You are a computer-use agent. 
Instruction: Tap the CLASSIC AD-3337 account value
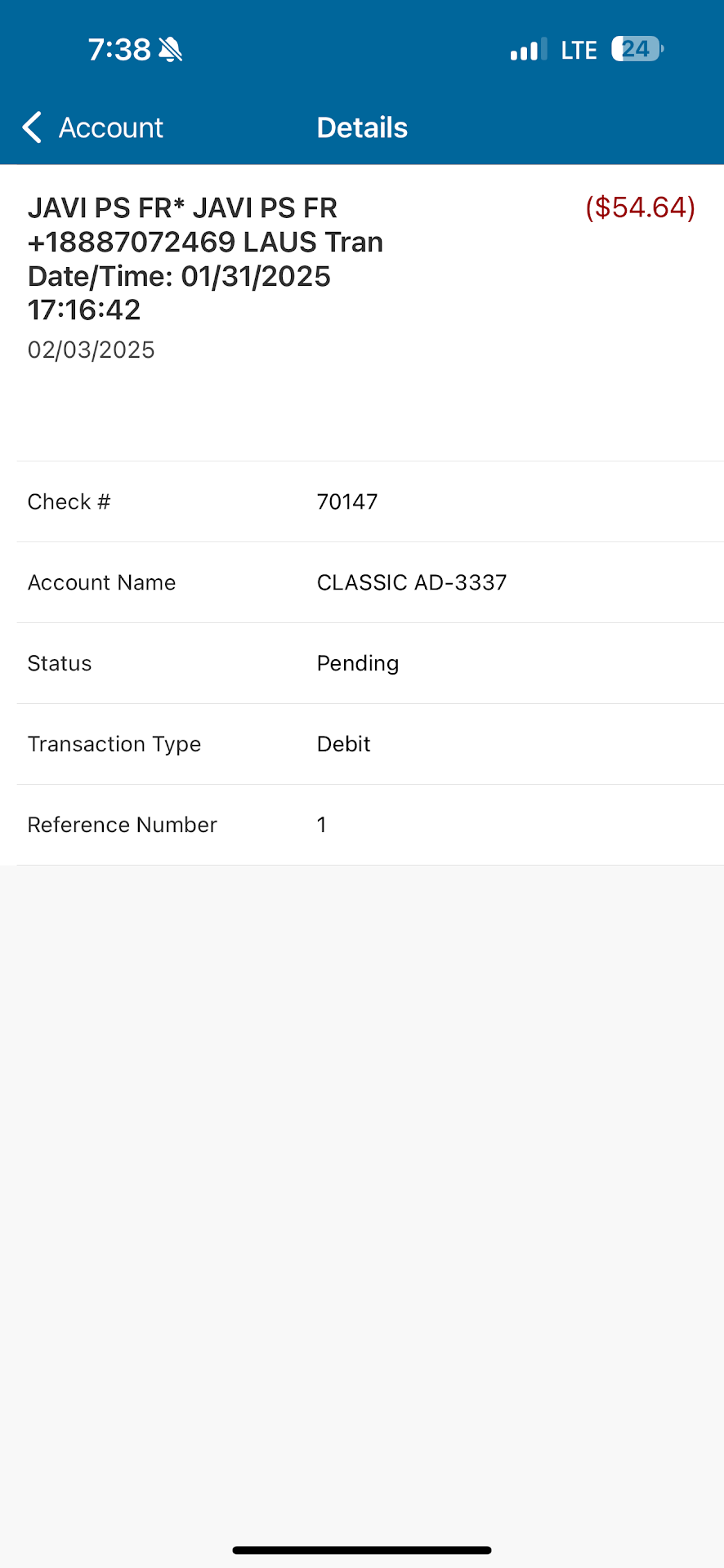[412, 582]
